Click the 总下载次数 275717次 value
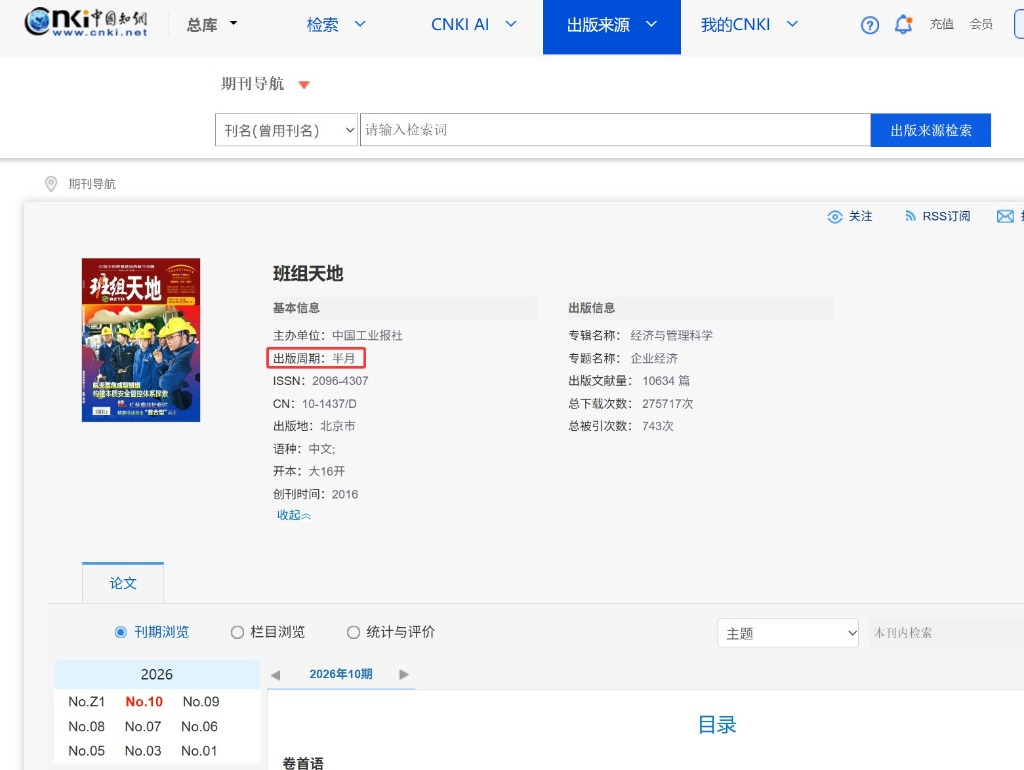The height and width of the screenshot is (770, 1024). click(667, 404)
